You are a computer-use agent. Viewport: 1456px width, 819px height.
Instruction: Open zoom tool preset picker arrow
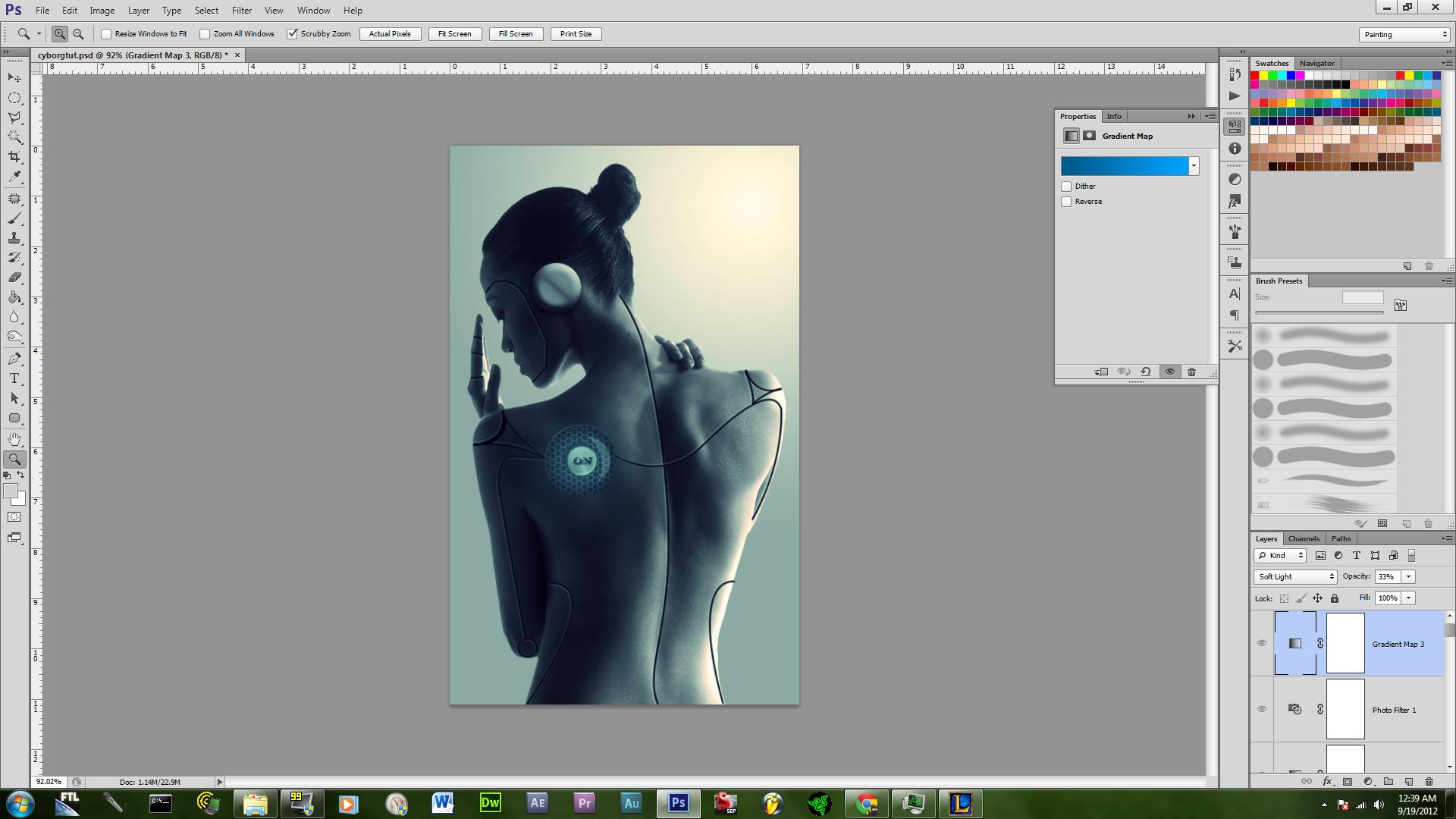(39, 34)
